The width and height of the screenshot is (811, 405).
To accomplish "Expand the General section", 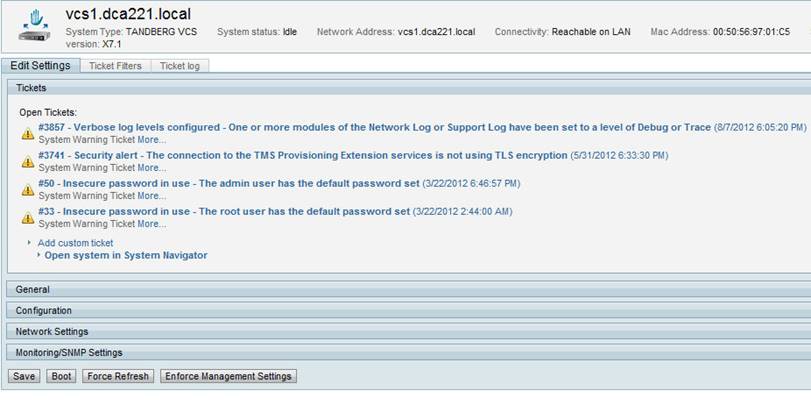I will pos(33,290).
